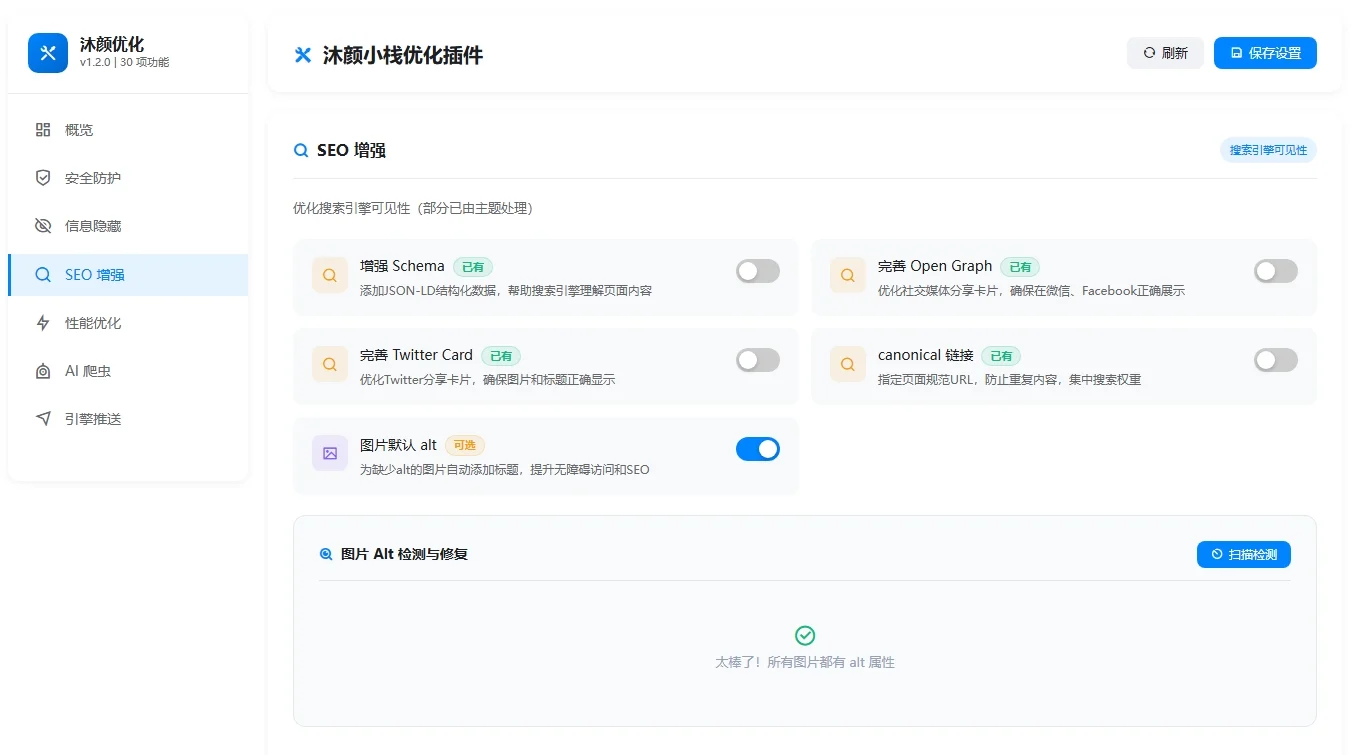Click the paper plane icon for 引擎推送
1354x755 pixels.
[43, 419]
